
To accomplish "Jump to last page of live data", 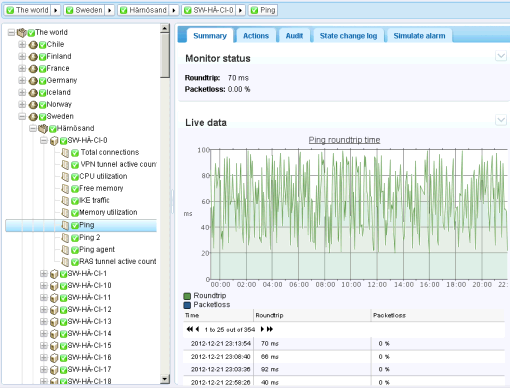I will click(270, 329).
